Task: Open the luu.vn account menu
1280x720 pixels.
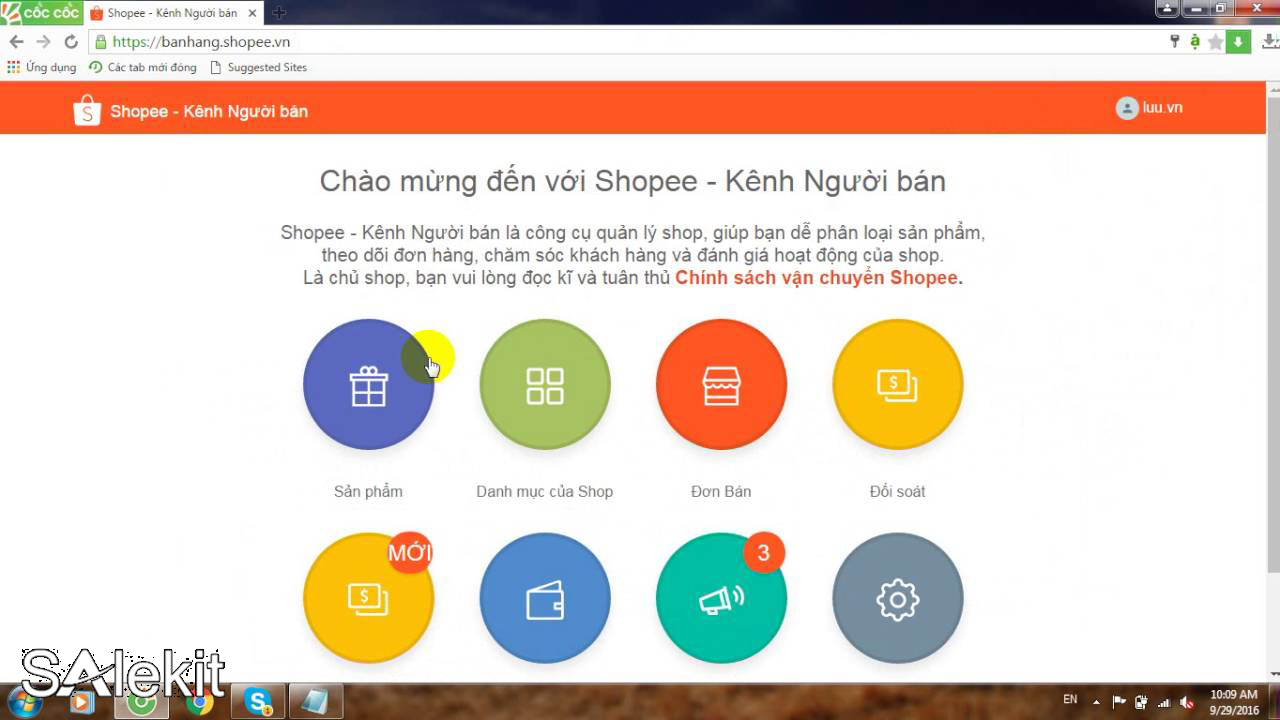Action: coord(1148,108)
